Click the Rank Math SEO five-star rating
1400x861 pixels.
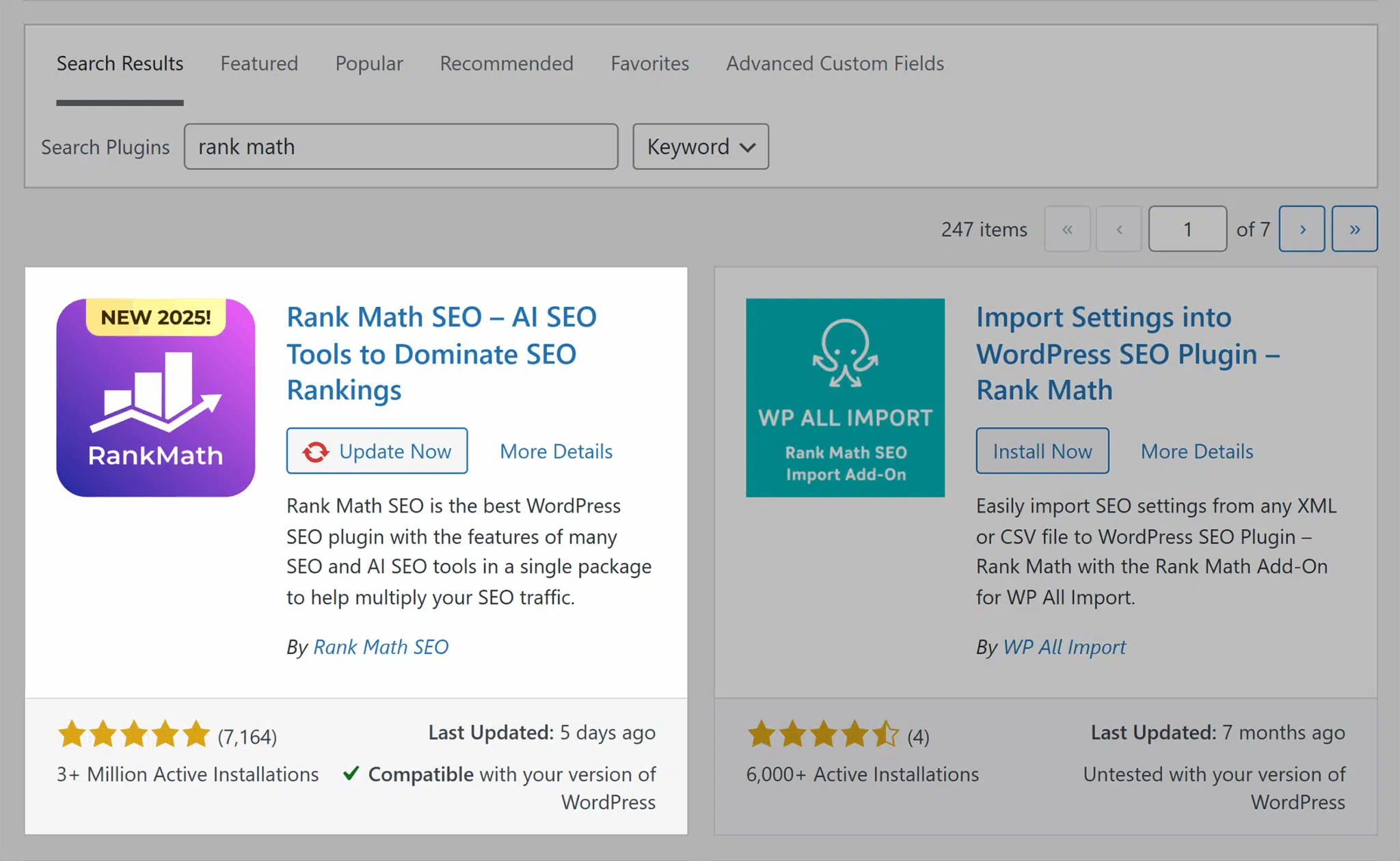click(134, 734)
